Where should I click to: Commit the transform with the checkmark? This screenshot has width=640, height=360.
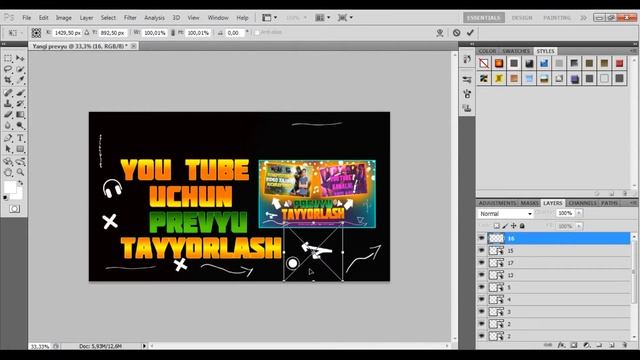point(471,33)
